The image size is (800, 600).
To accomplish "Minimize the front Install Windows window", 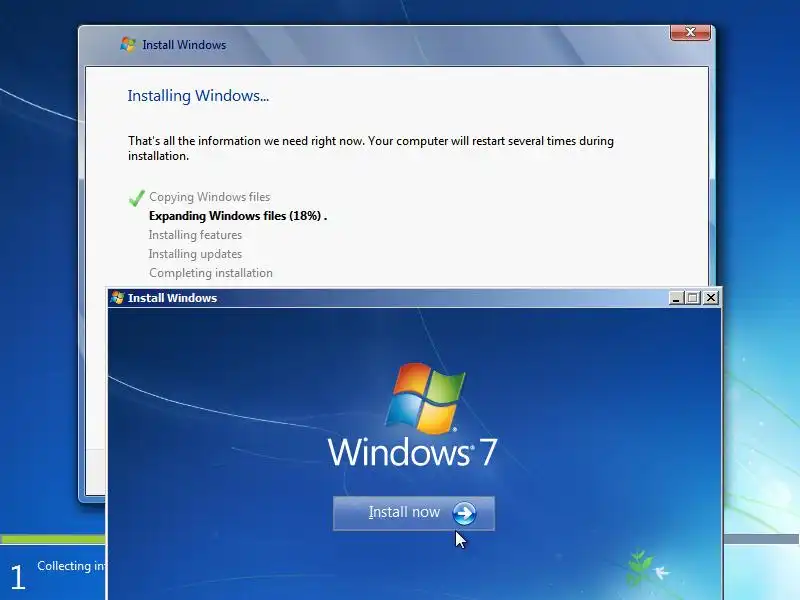I will 676,297.
